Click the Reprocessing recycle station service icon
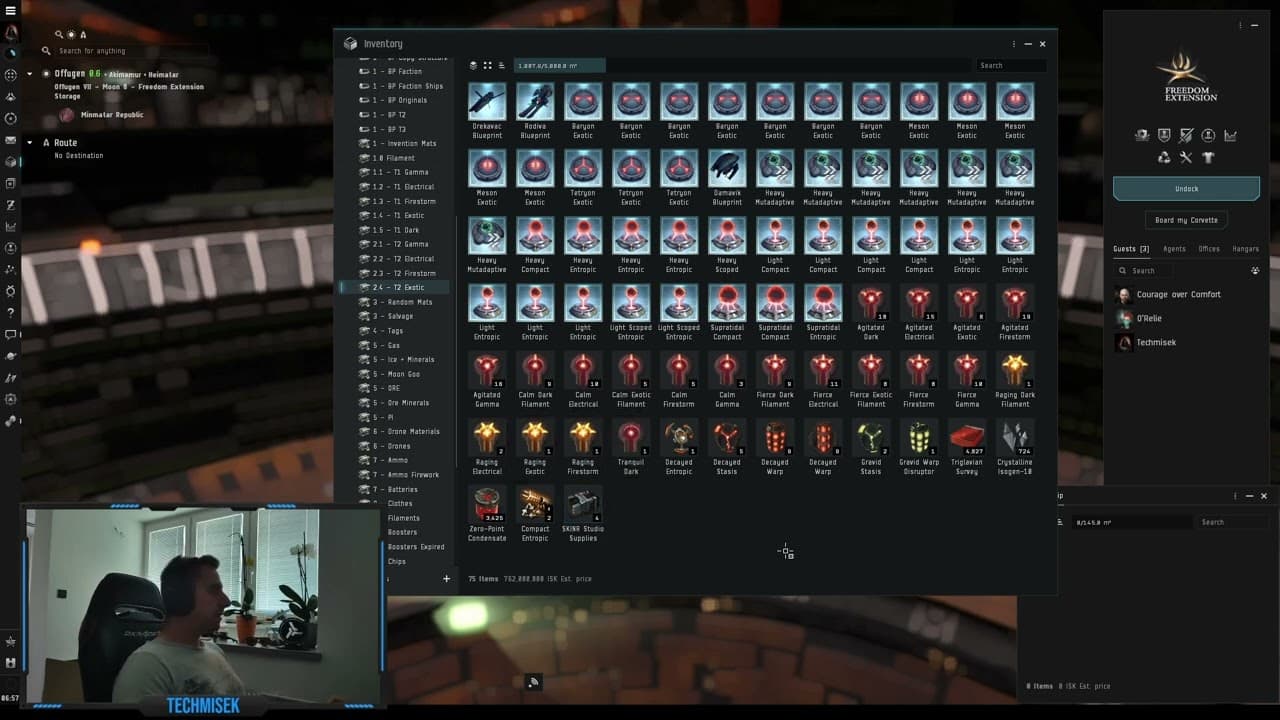The width and height of the screenshot is (1280, 720). click(x=1164, y=157)
